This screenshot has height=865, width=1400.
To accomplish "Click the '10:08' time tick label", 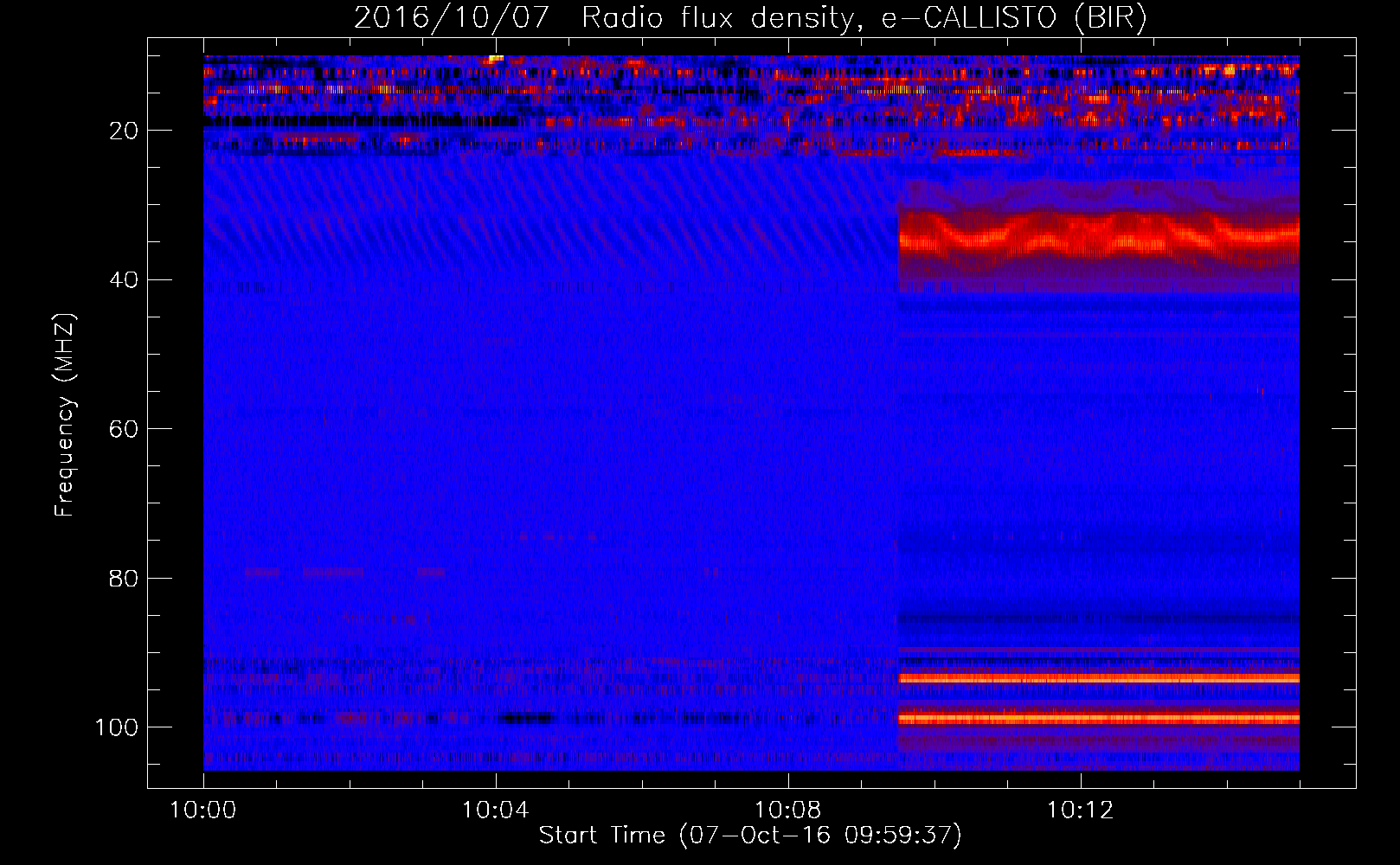I will pos(788,811).
